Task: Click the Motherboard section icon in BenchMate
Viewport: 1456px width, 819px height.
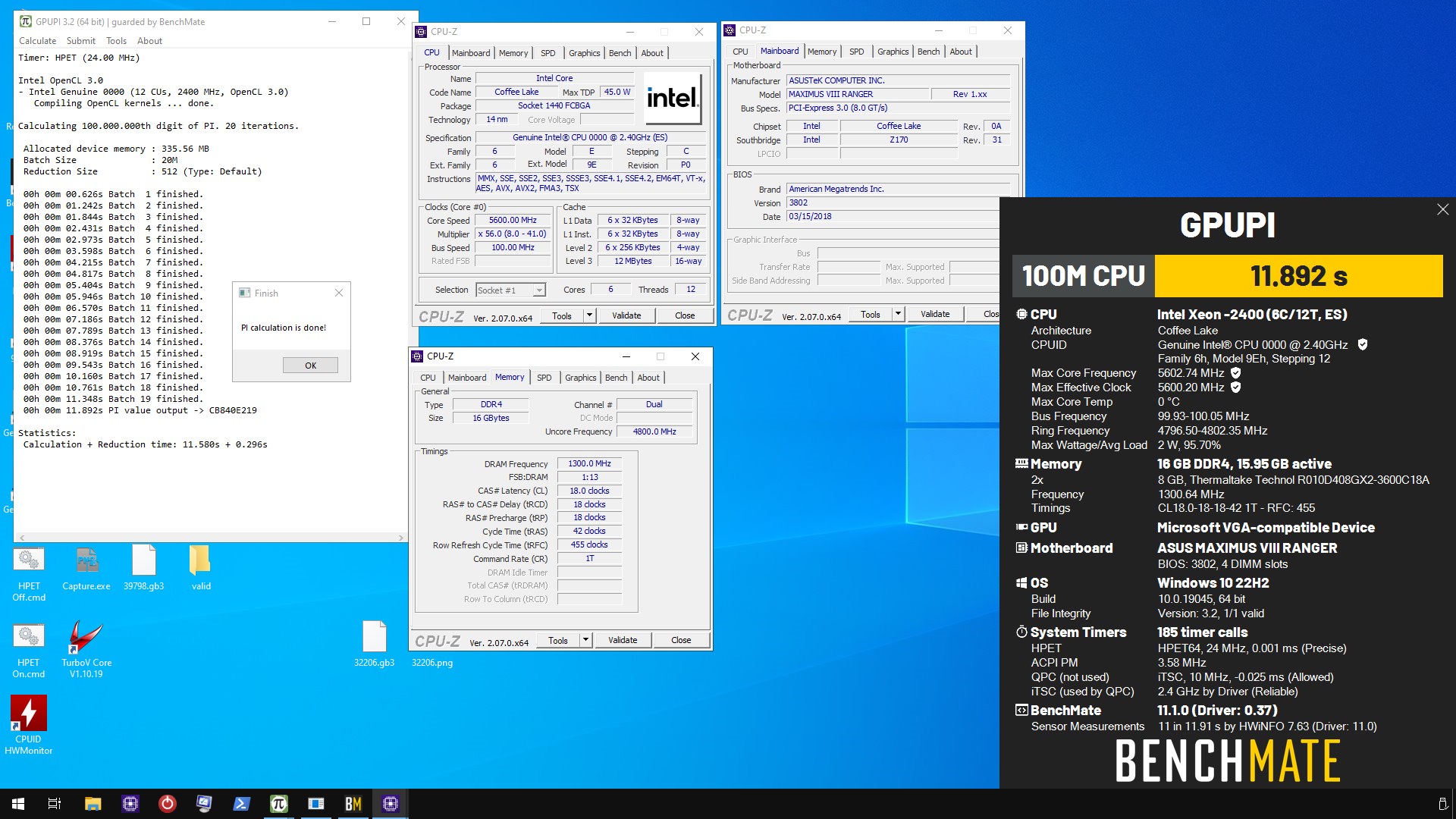Action: pos(1021,548)
